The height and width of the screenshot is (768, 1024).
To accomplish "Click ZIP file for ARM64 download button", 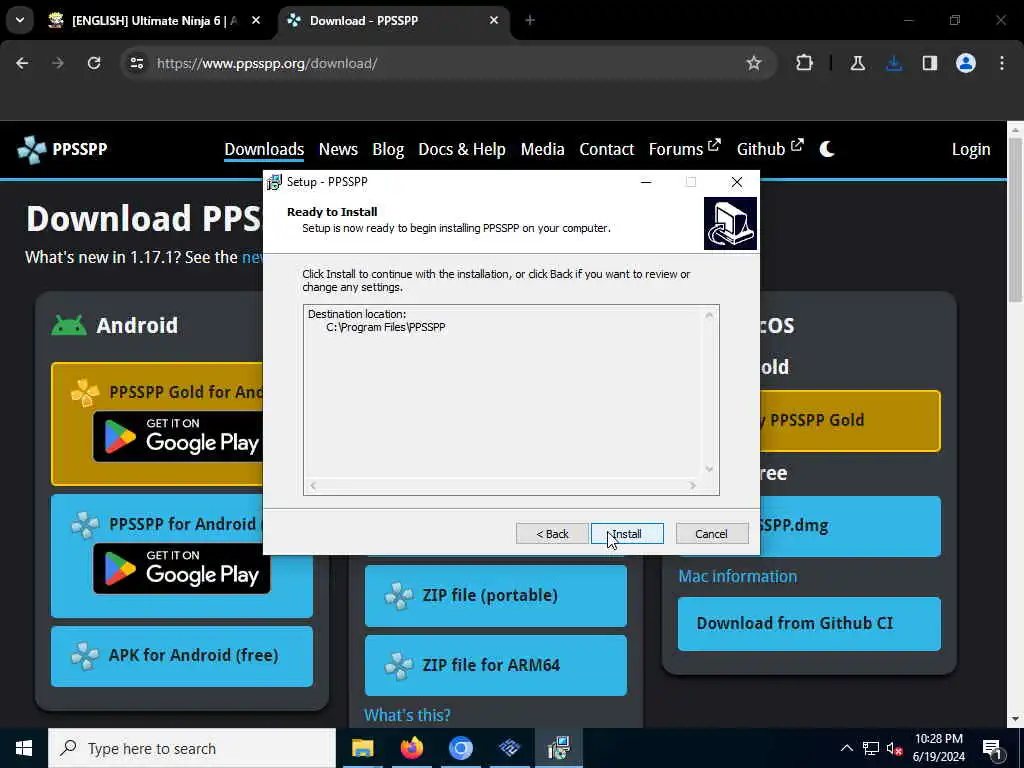I will point(496,665).
